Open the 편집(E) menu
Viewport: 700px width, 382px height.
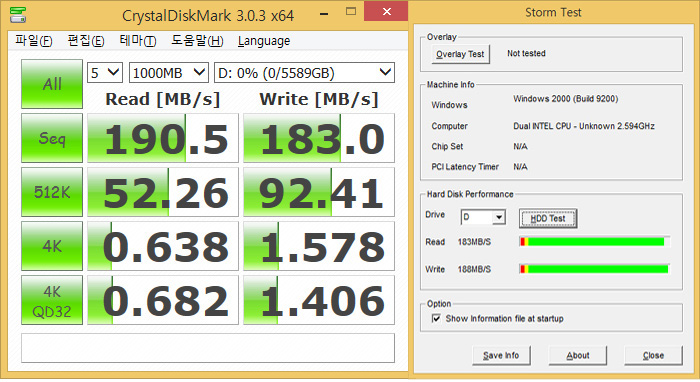86,41
